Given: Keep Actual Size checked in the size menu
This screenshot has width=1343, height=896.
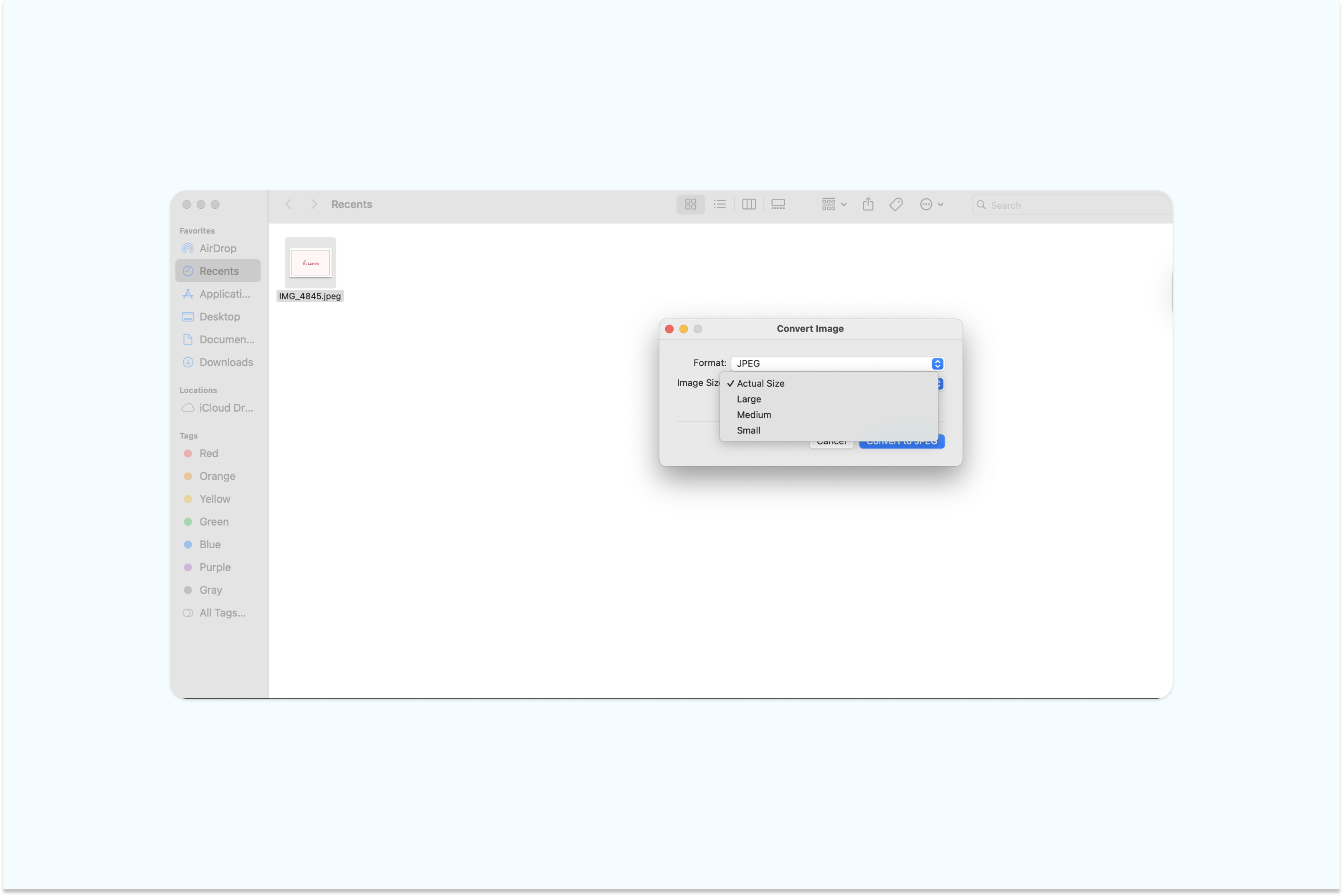Looking at the screenshot, I should pos(760,383).
